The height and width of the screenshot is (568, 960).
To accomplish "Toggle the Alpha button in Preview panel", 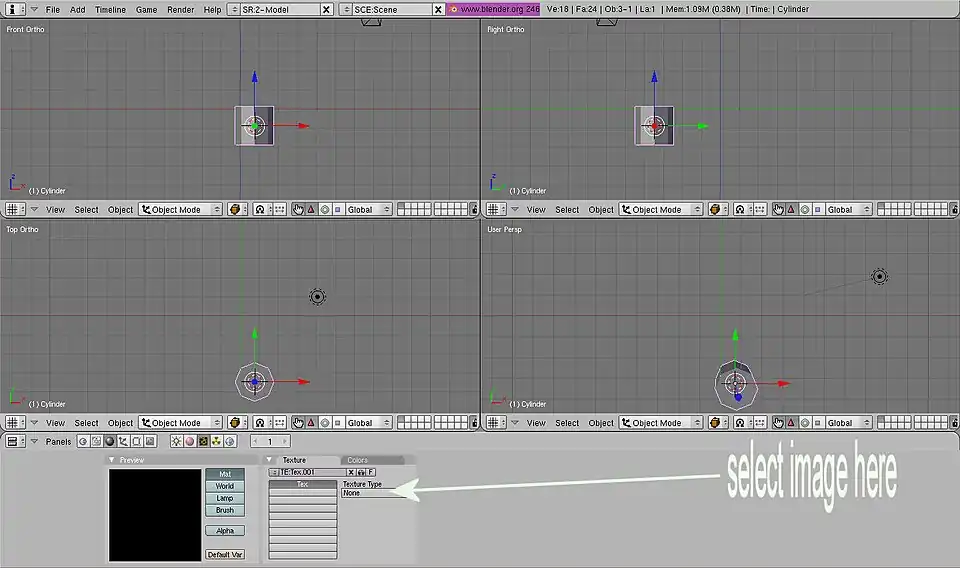I will pyautogui.click(x=225, y=531).
